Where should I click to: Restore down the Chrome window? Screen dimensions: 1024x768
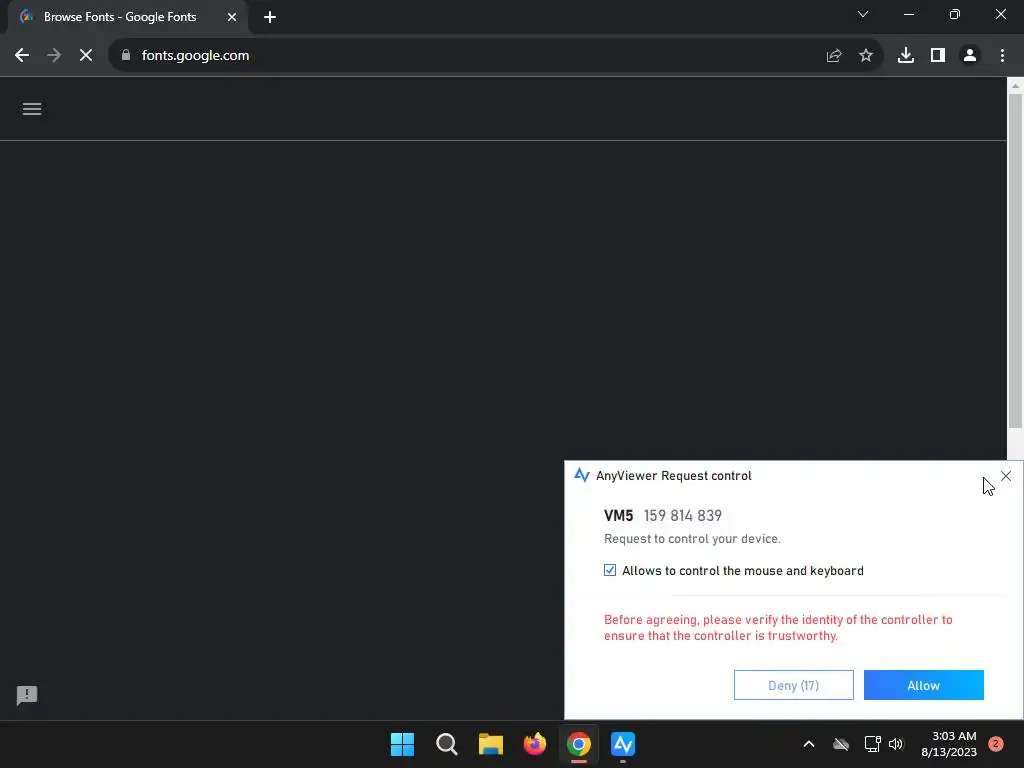pos(955,14)
